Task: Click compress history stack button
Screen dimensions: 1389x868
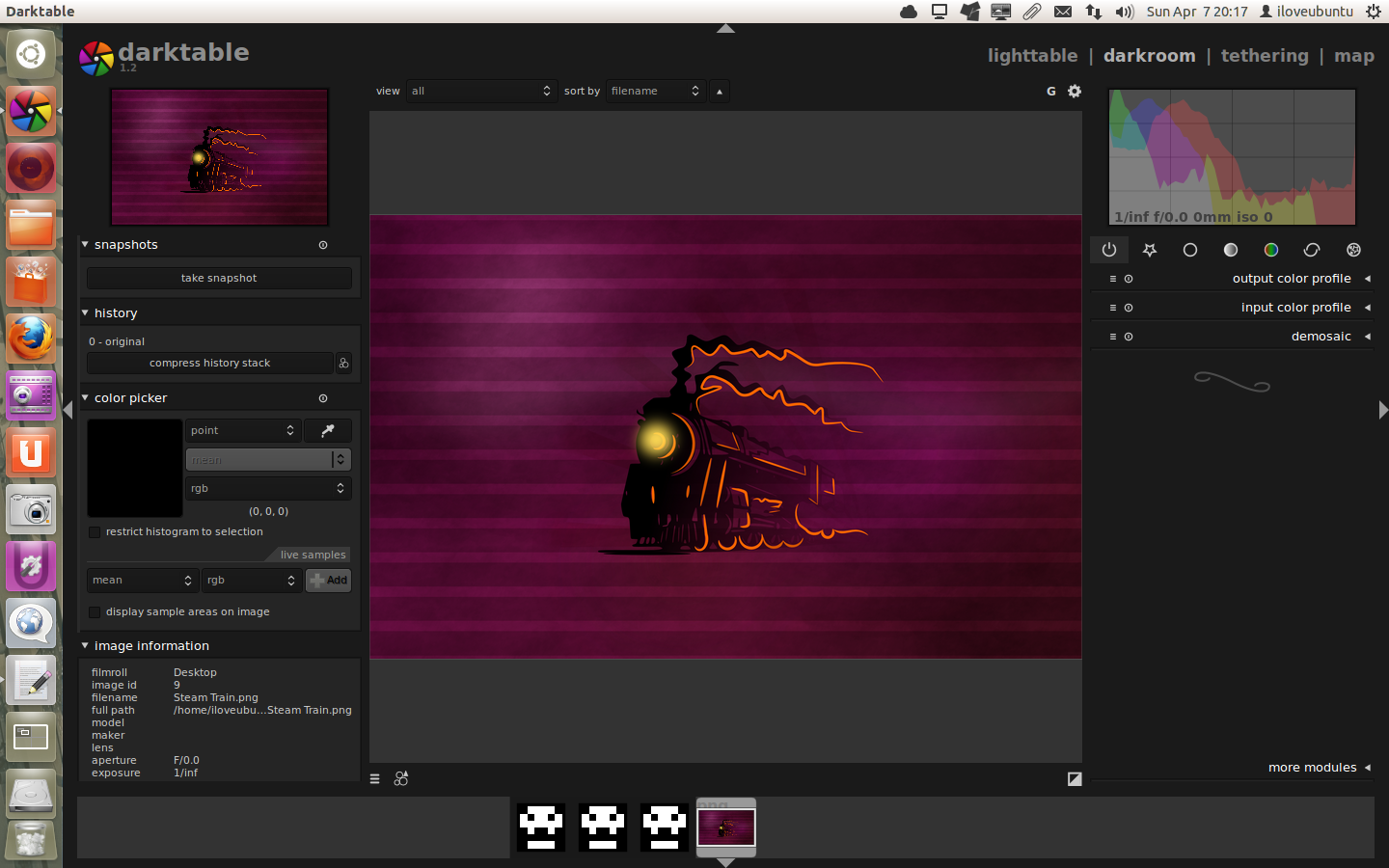Action: [210, 363]
